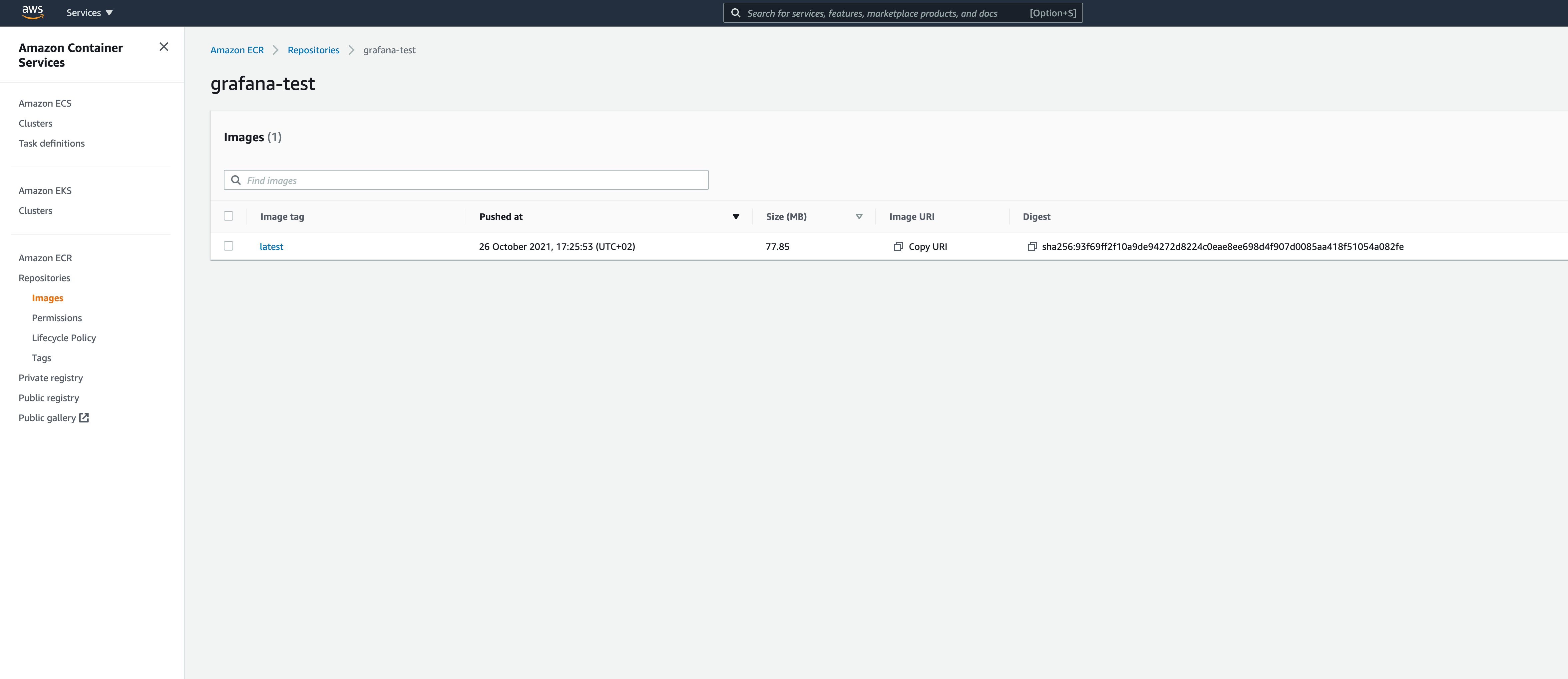Open the Public gallery external link icon
Image resolution: width=1568 pixels, height=679 pixels.
coord(85,418)
